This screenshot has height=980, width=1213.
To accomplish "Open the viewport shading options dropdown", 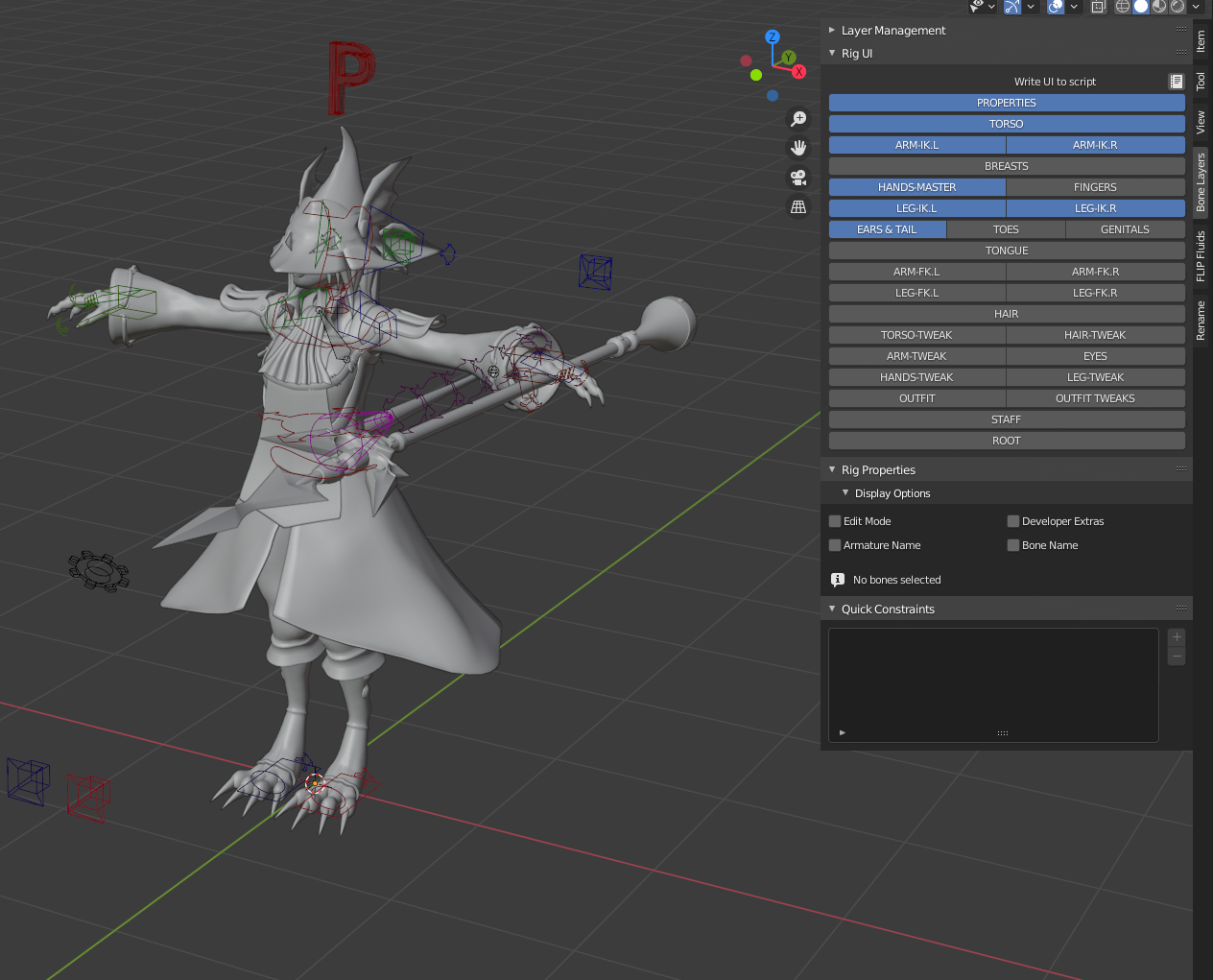I will tap(1196, 7).
